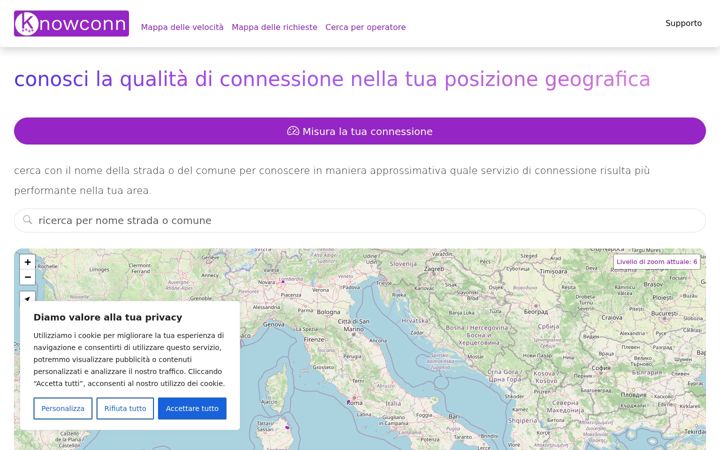Open the Supporto link
The height and width of the screenshot is (450, 720).
683,23
